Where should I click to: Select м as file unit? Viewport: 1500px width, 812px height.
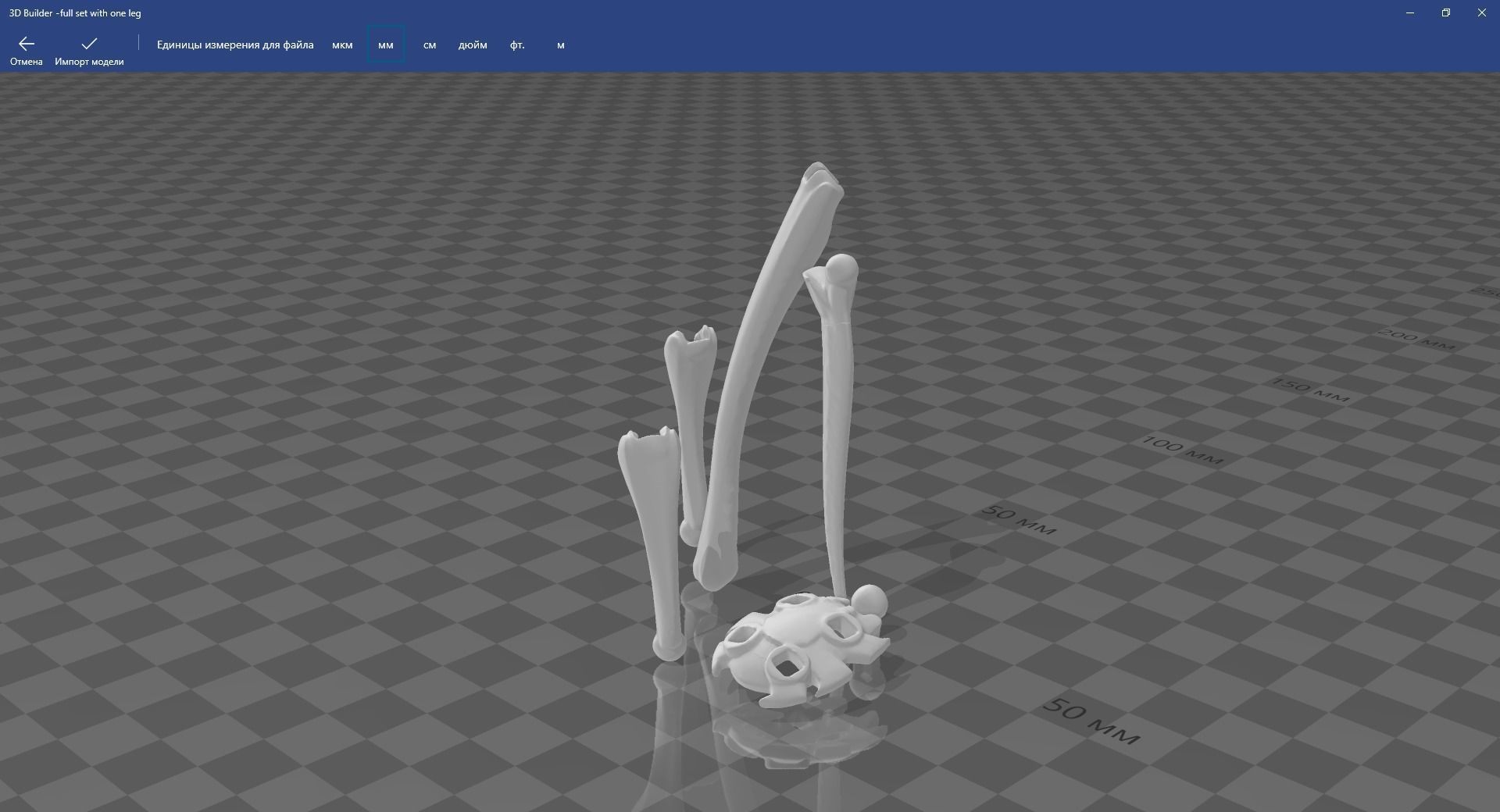[x=561, y=45]
